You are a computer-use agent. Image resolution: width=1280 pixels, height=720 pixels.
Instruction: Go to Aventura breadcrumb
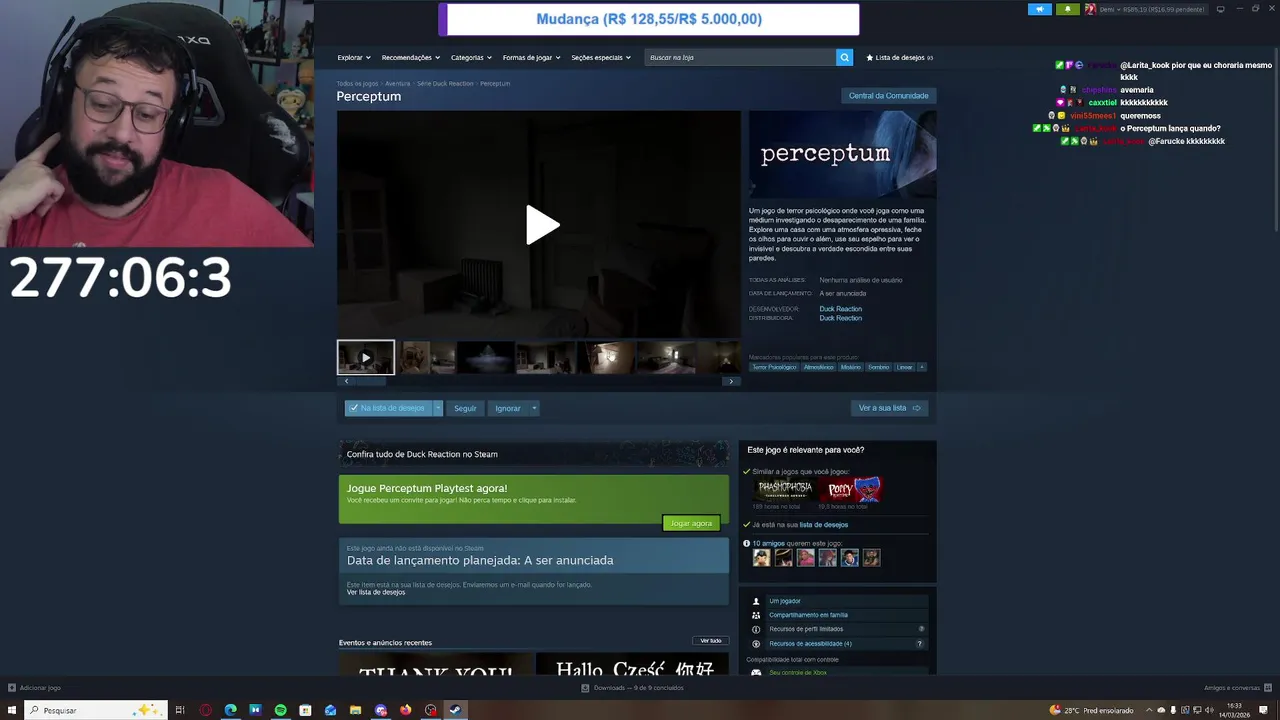tap(397, 84)
